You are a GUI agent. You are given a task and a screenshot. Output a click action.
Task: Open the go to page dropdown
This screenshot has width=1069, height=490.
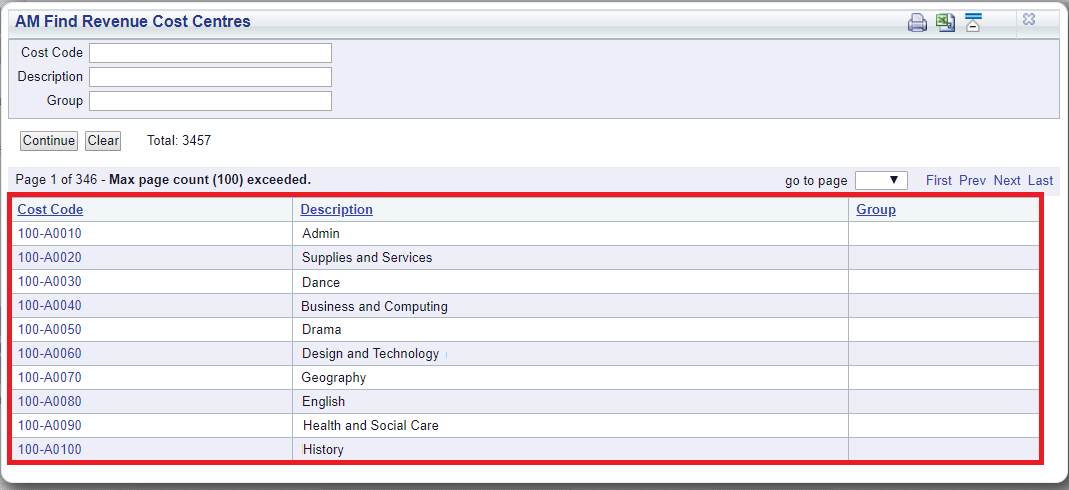coord(881,181)
